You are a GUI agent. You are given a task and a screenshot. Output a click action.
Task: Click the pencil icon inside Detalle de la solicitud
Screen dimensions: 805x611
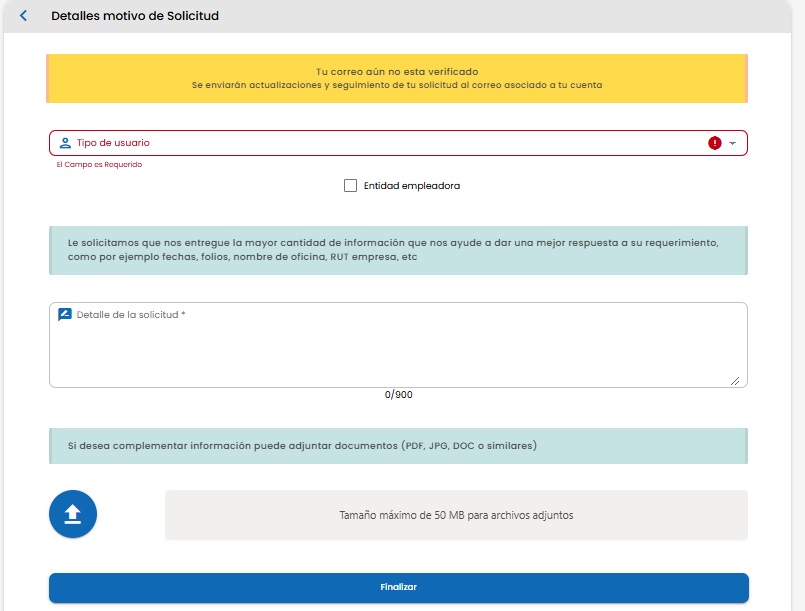[x=65, y=312]
